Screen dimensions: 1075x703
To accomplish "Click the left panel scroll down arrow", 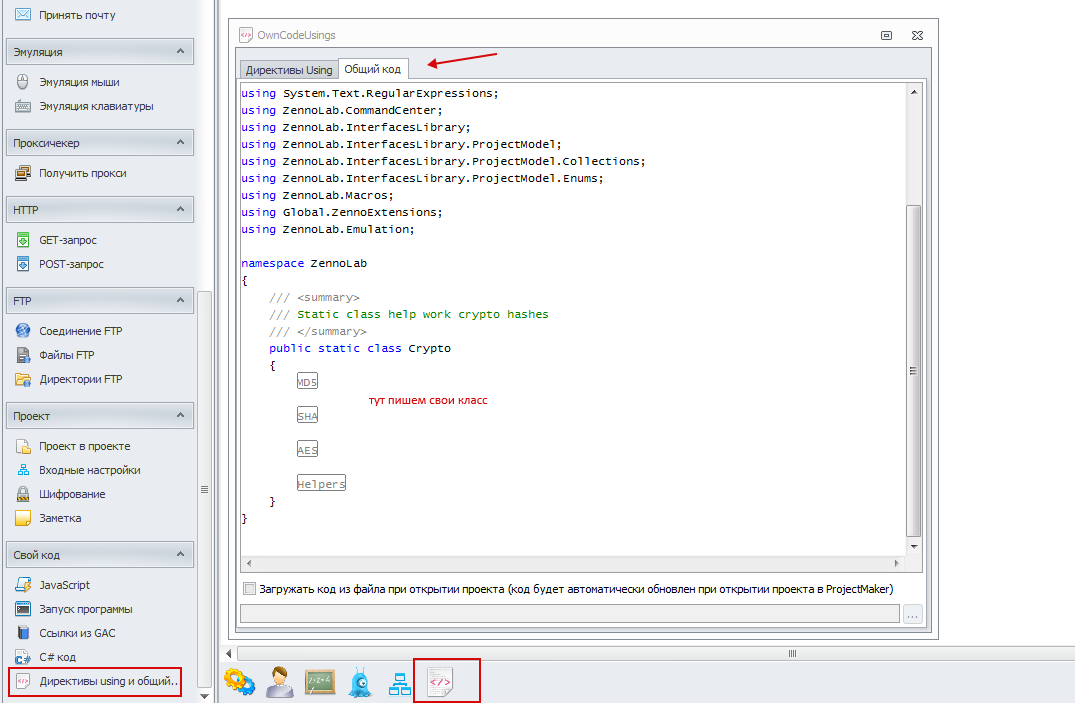I will tap(204, 696).
